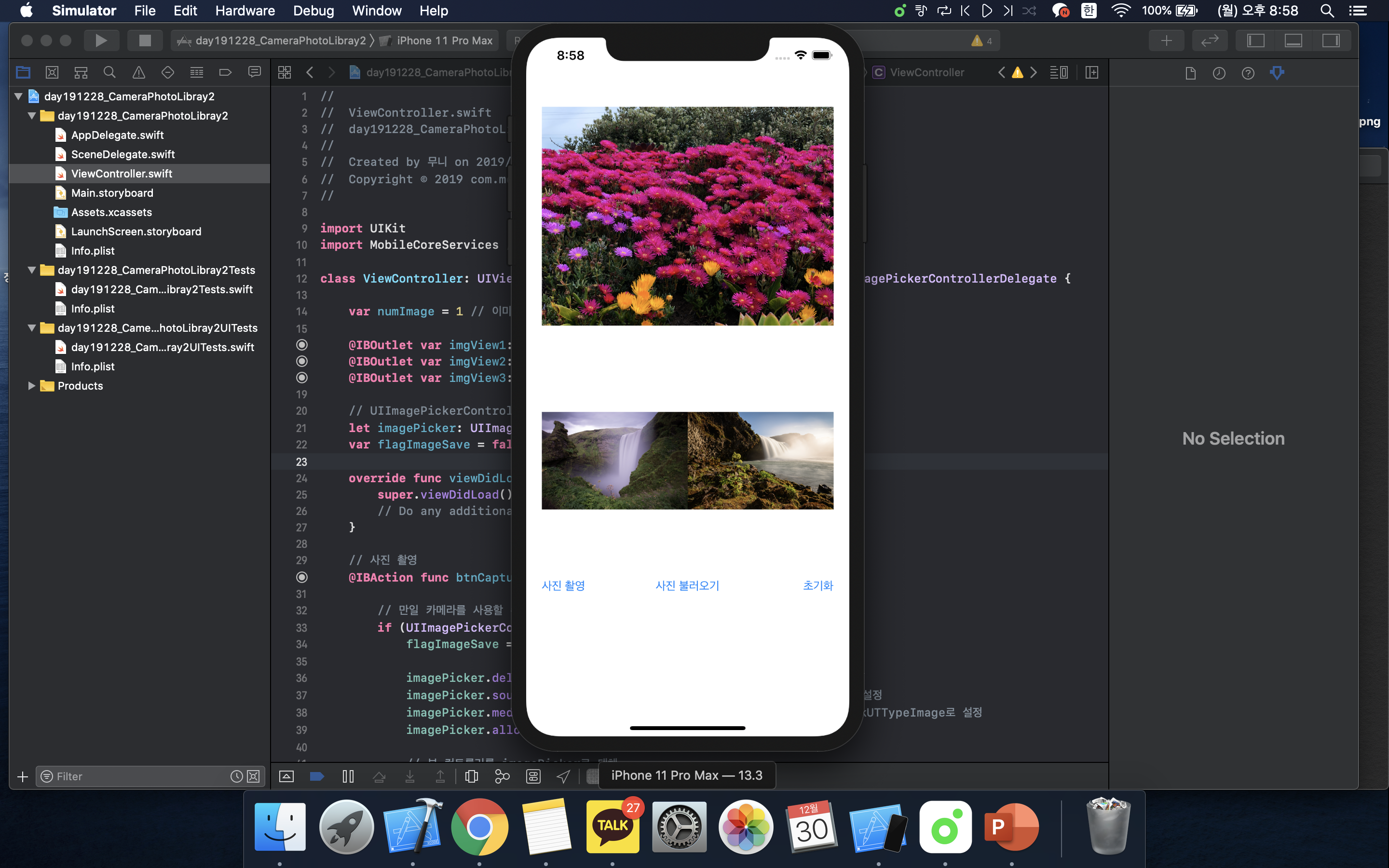Open the Issue navigator warning icon
1389x868 pixels.
tap(138, 72)
